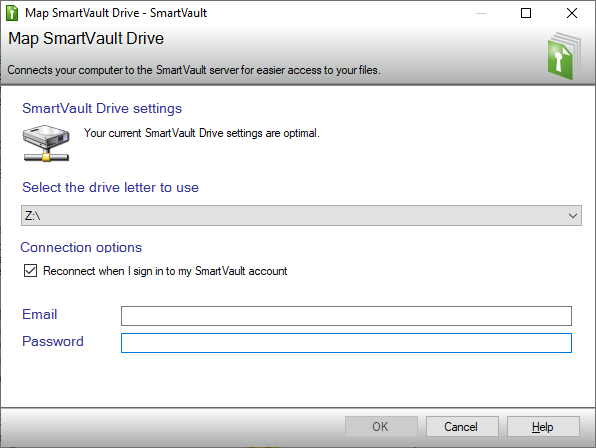This screenshot has height=448, width=596.
Task: Click the green SmartVault logo in header
Action: (564, 56)
